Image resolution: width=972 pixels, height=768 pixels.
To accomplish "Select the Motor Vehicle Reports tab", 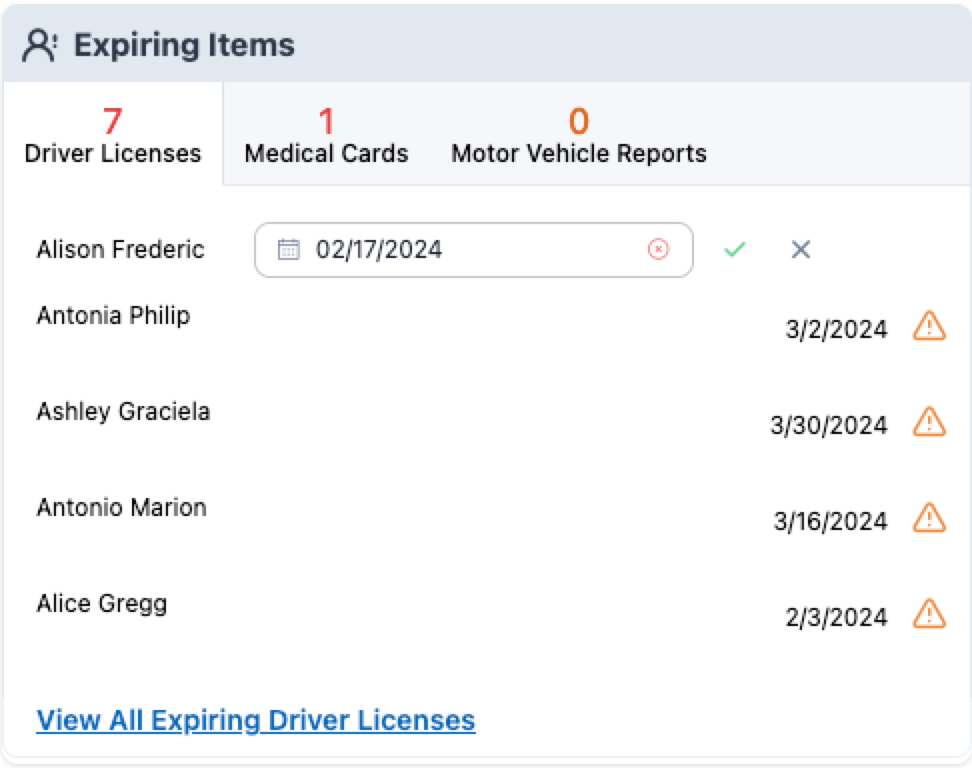I will click(x=579, y=136).
